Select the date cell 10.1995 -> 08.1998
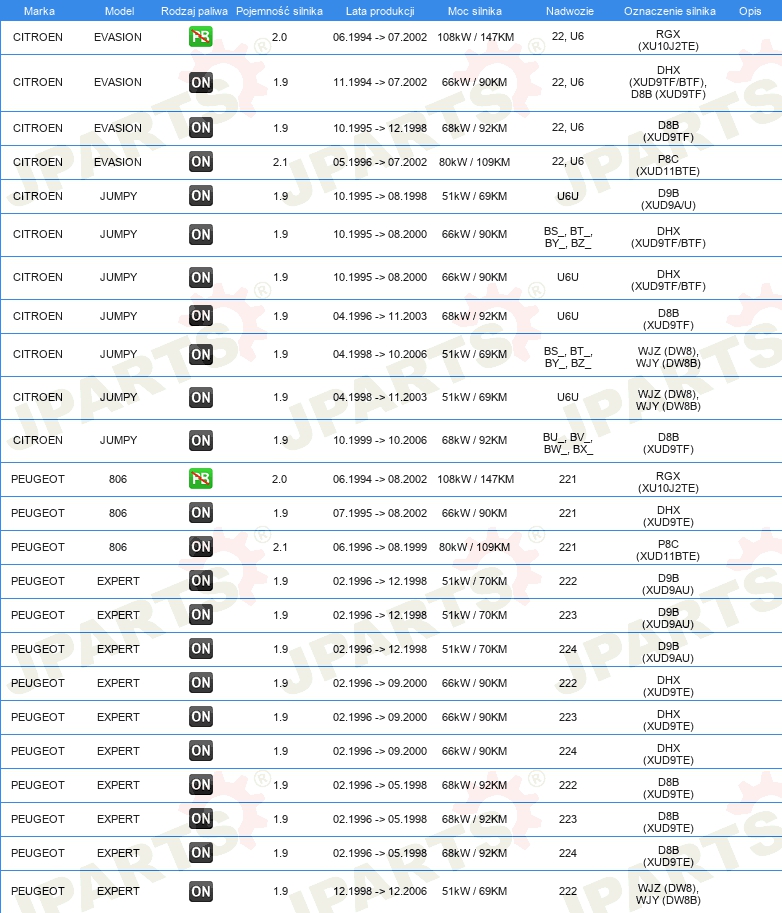 (x=380, y=196)
